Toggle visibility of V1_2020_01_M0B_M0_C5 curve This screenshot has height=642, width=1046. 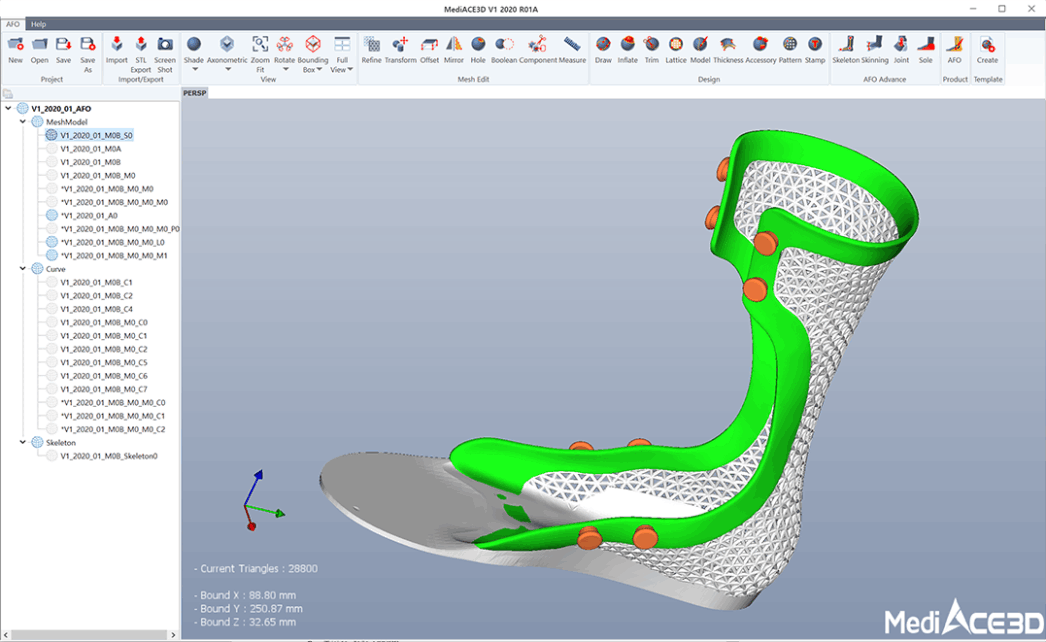point(51,362)
